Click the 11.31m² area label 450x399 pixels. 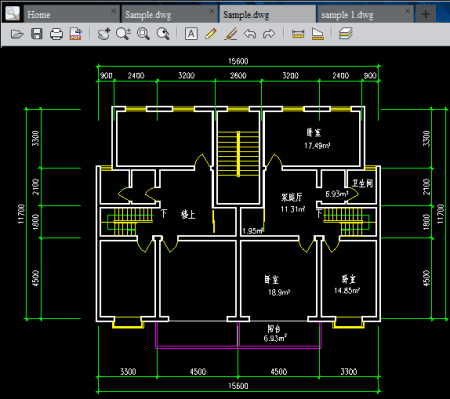(x=293, y=209)
